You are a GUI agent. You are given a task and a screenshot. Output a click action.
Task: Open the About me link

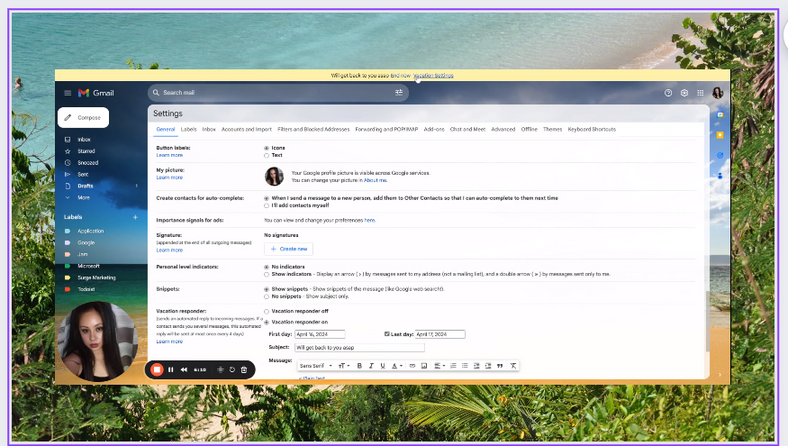[x=375, y=180]
